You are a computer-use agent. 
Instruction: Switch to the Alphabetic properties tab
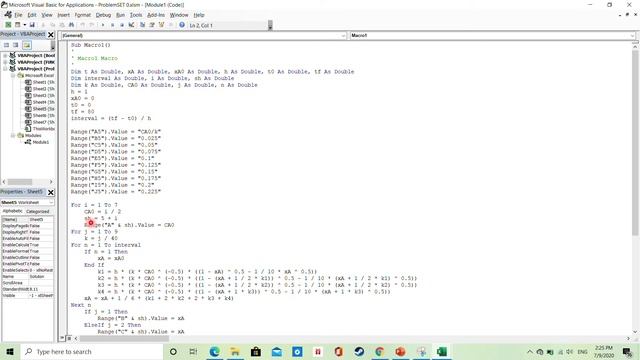pos(12,211)
